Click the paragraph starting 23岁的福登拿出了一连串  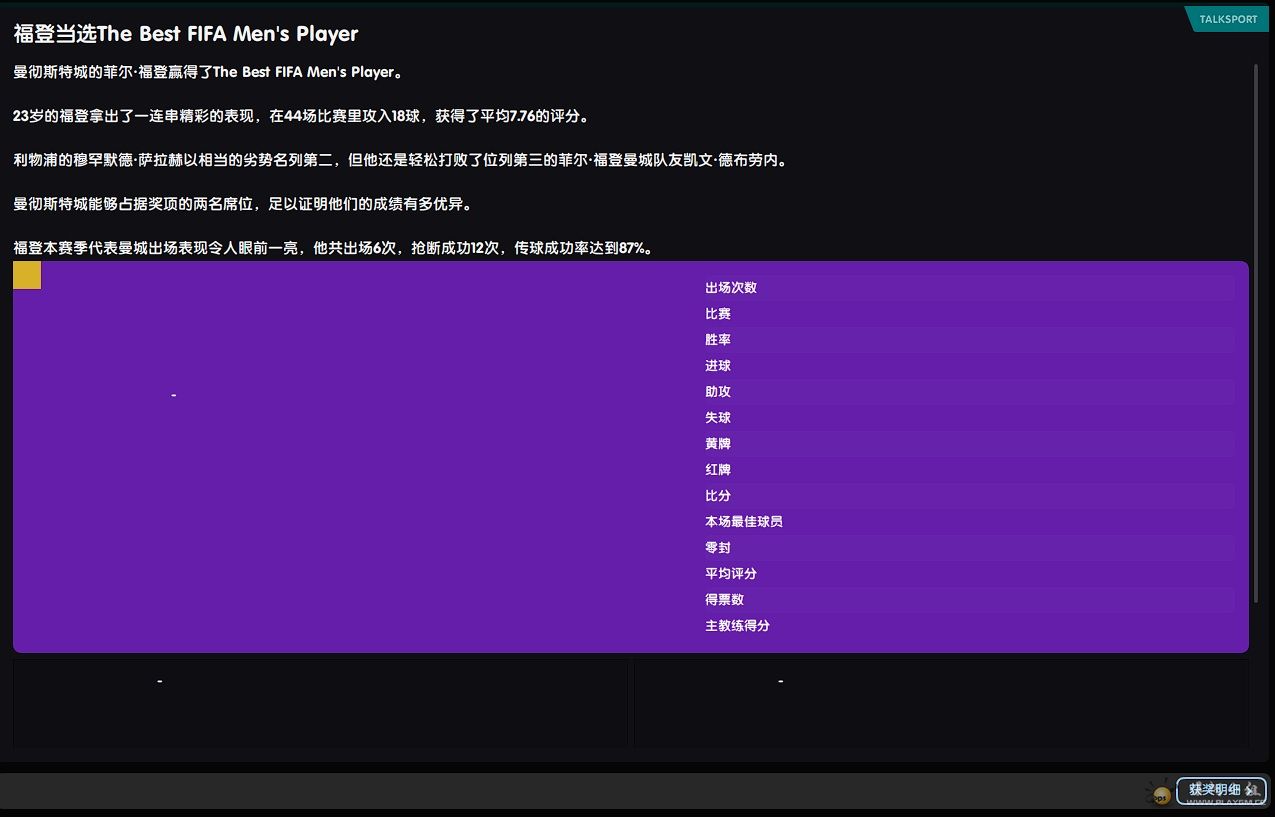(x=302, y=116)
